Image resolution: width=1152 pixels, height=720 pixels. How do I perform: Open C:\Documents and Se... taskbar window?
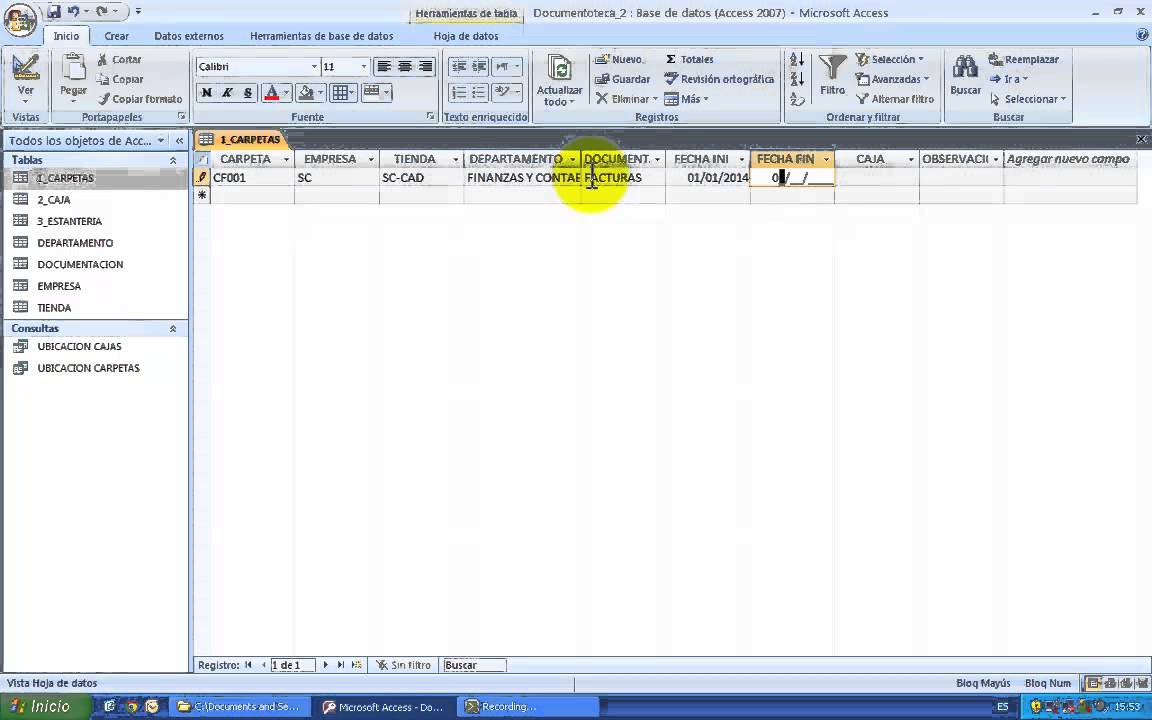click(x=239, y=707)
